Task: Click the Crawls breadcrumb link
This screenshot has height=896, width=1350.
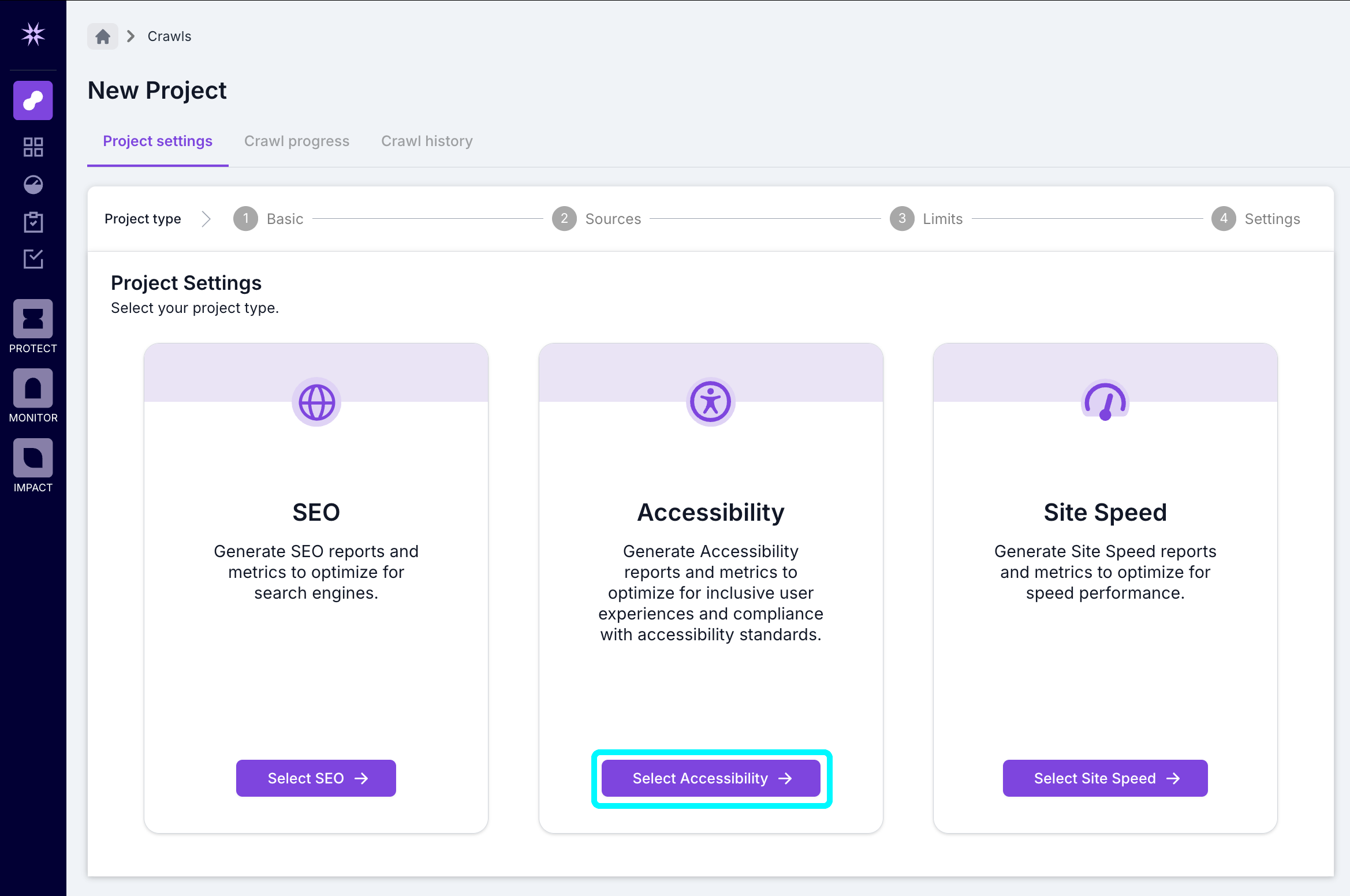Action: (x=169, y=36)
